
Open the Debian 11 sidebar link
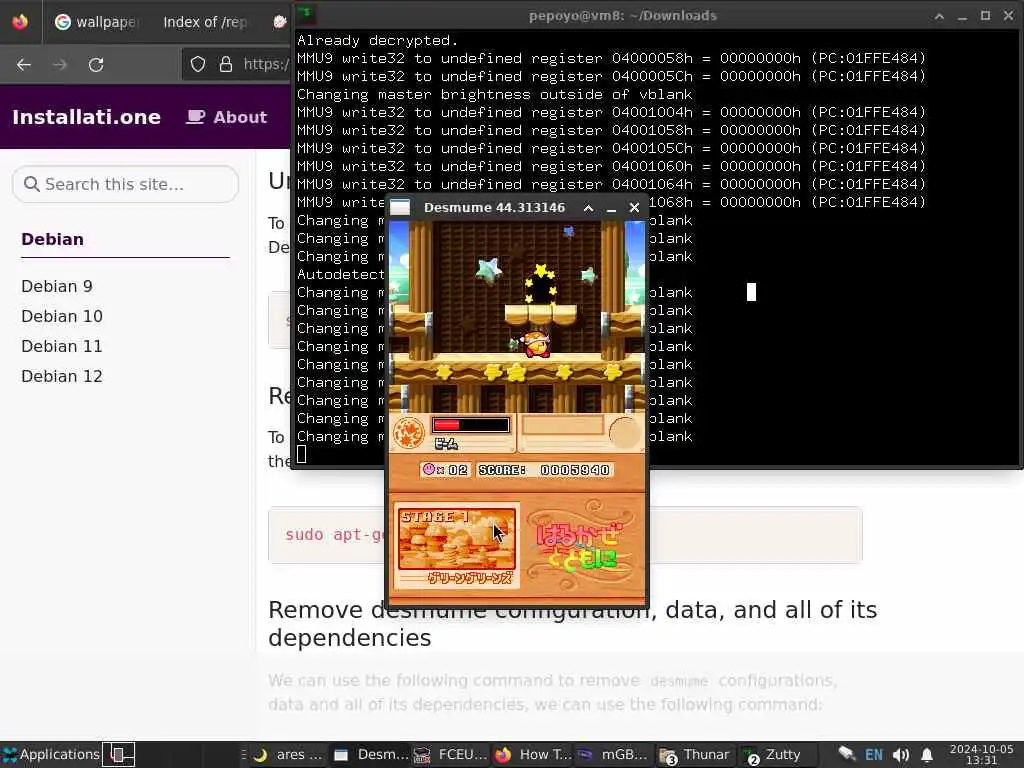(x=62, y=346)
